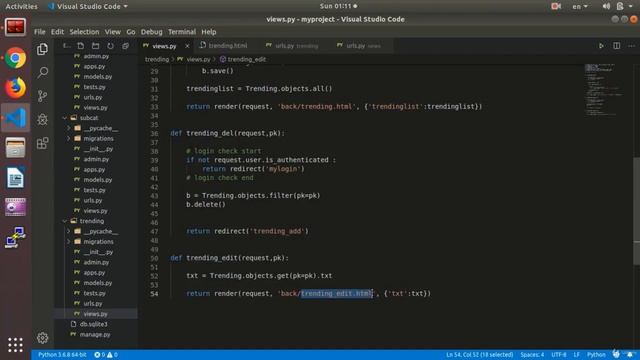Open the File menu
Viewport: 640px width, 360px height.
pos(40,32)
